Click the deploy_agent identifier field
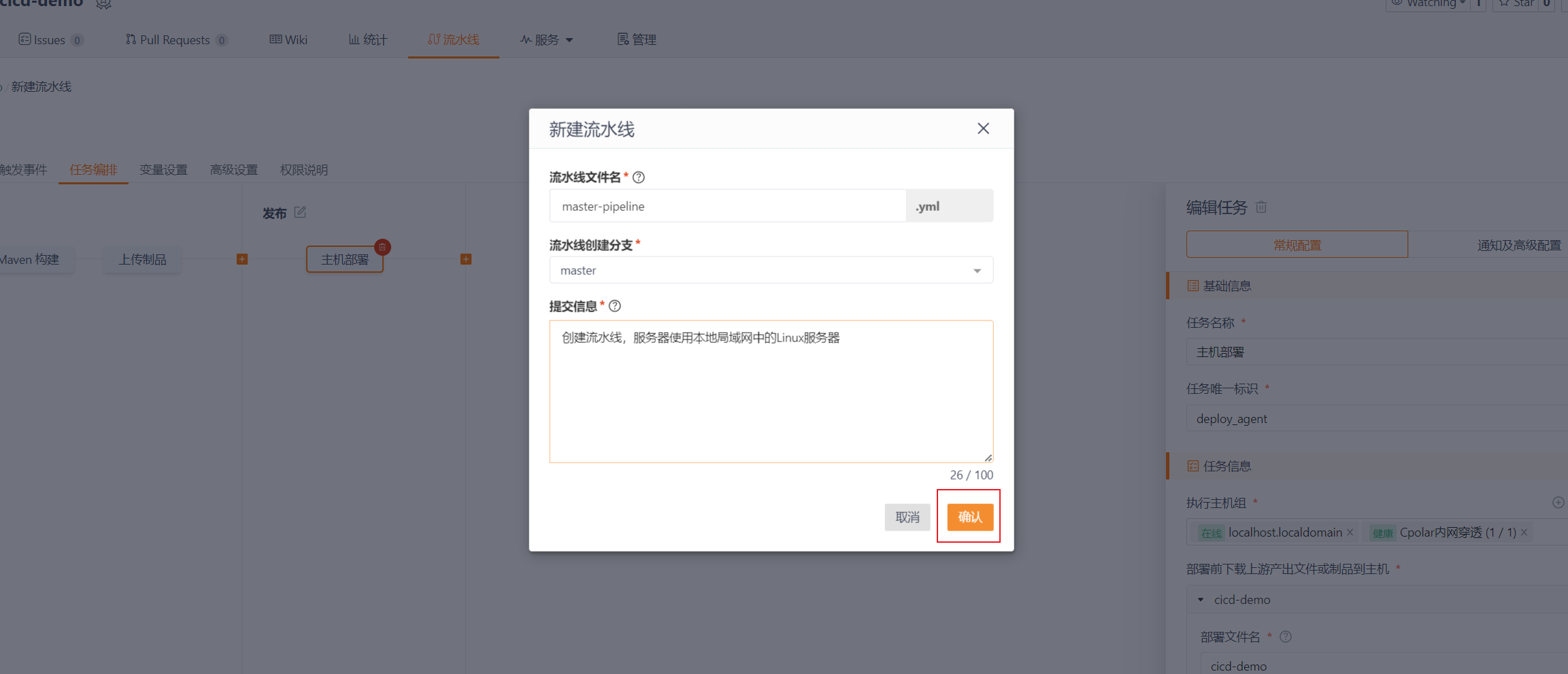Screen dimensions: 1568x674 tap(1377, 418)
